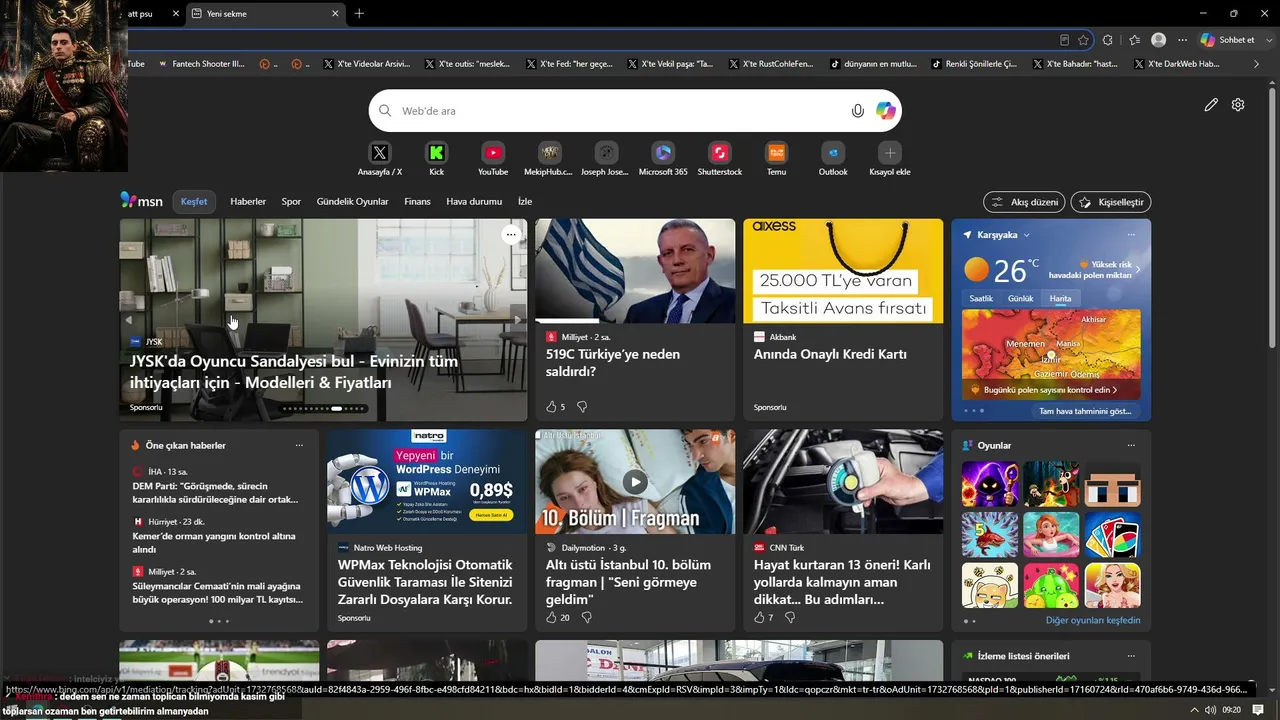
Task: Open the browser three-dot settings menu
Action: pyautogui.click(x=1183, y=40)
